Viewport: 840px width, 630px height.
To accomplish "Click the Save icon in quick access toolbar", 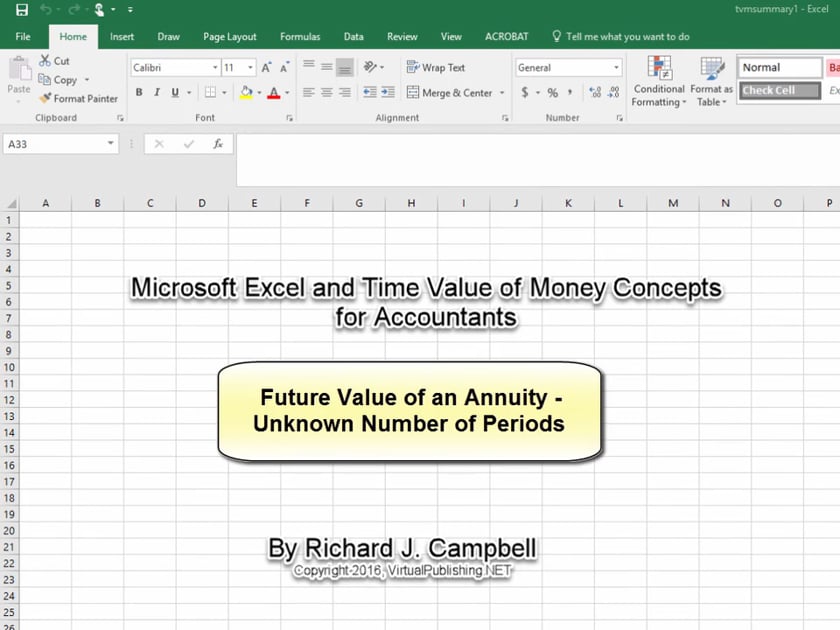I will 21,10.
